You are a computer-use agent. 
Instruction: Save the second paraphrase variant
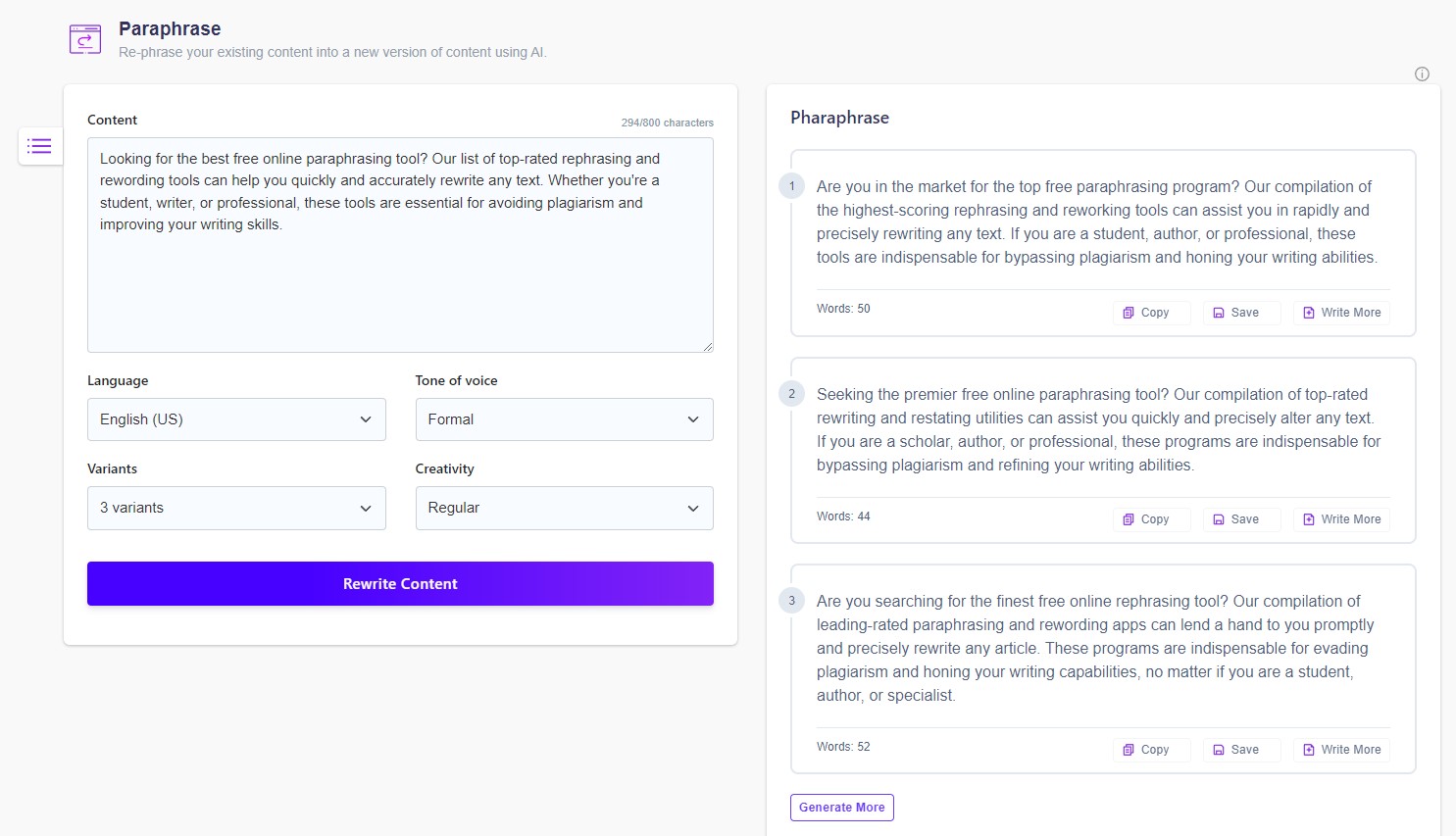(x=1240, y=519)
